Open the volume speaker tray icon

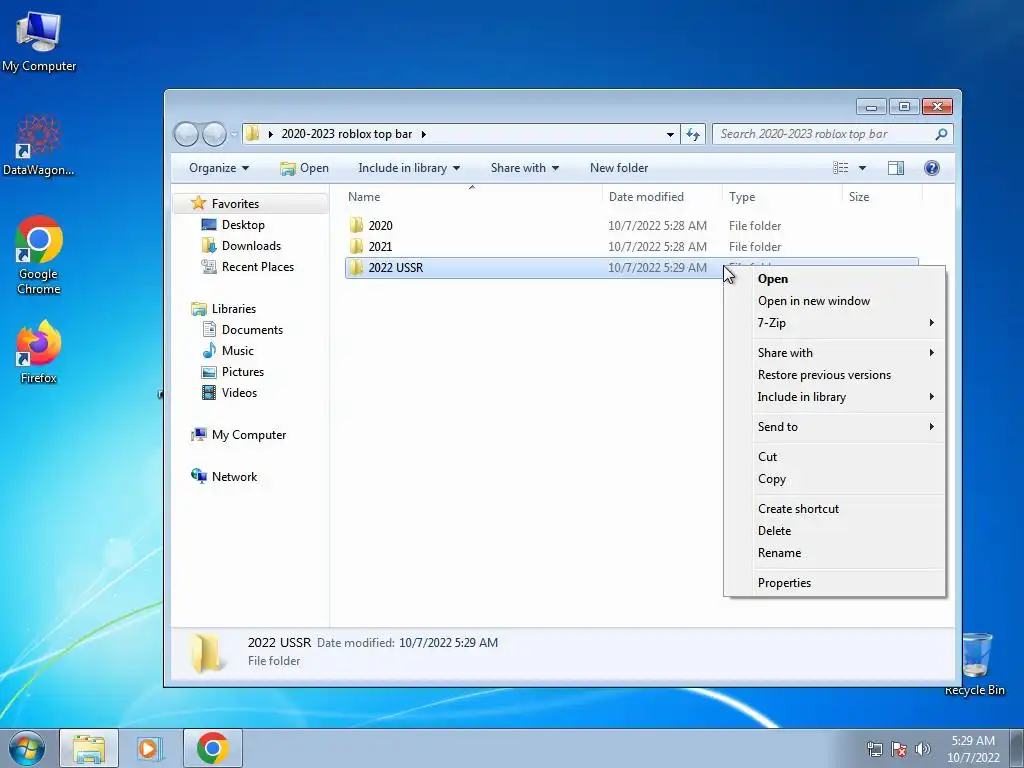[923, 749]
